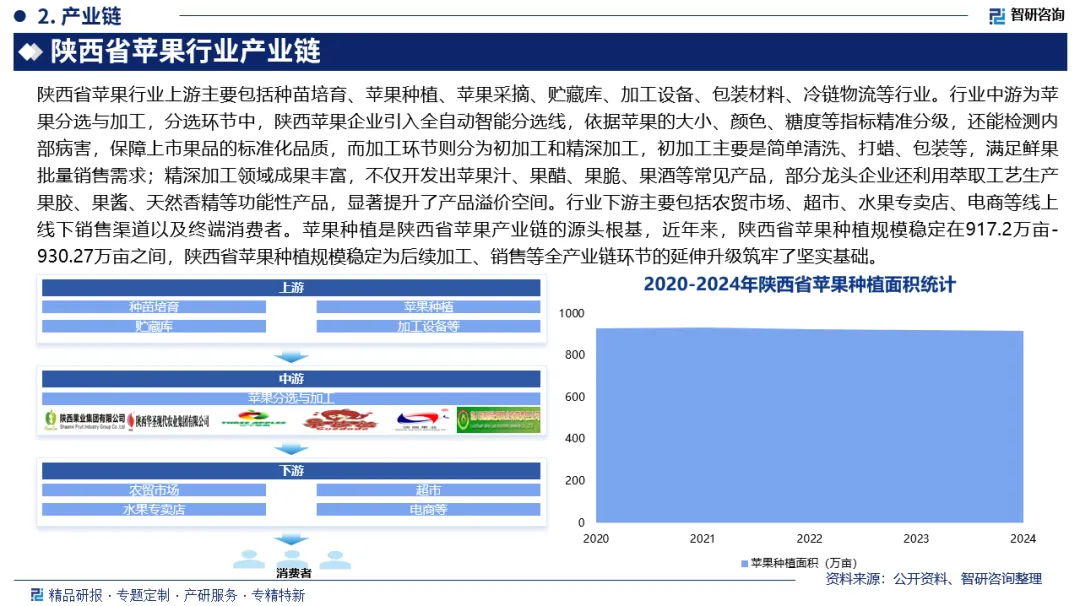1080x606 pixels.
Task: Click the 加工设备等 box
Action: pos(428,326)
